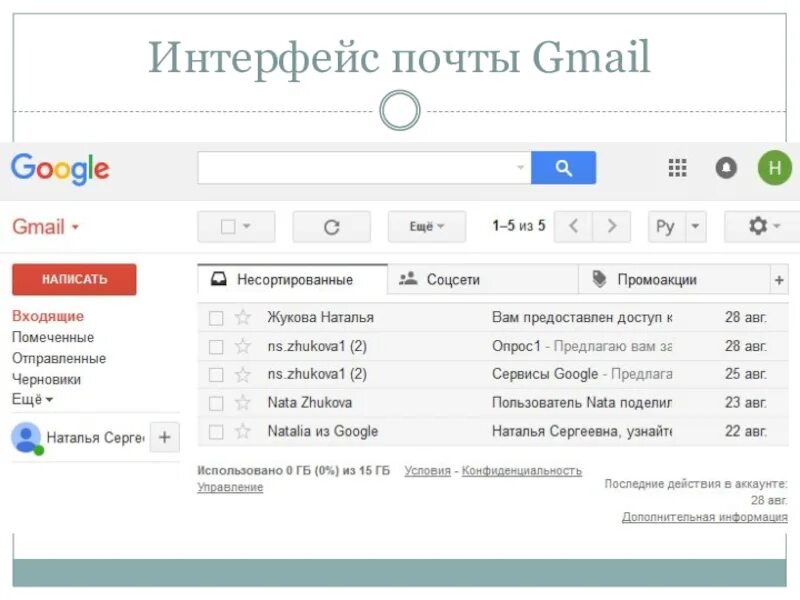Viewport: 800px width, 600px height.
Task: Show the search options arrow in the search box
Action: pos(520,167)
